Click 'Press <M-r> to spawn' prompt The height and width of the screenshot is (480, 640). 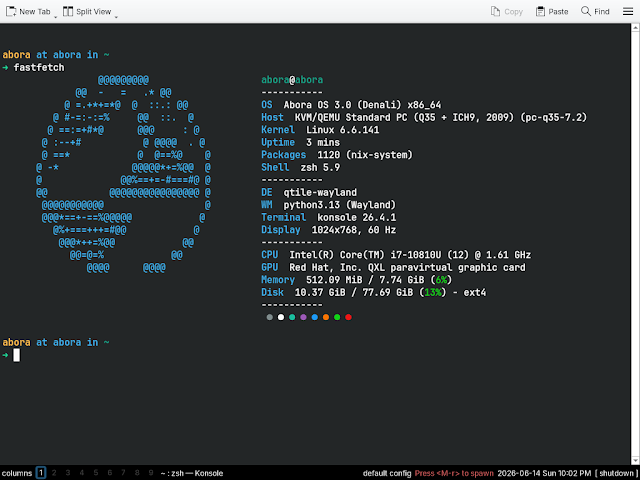pyautogui.click(x=454, y=473)
